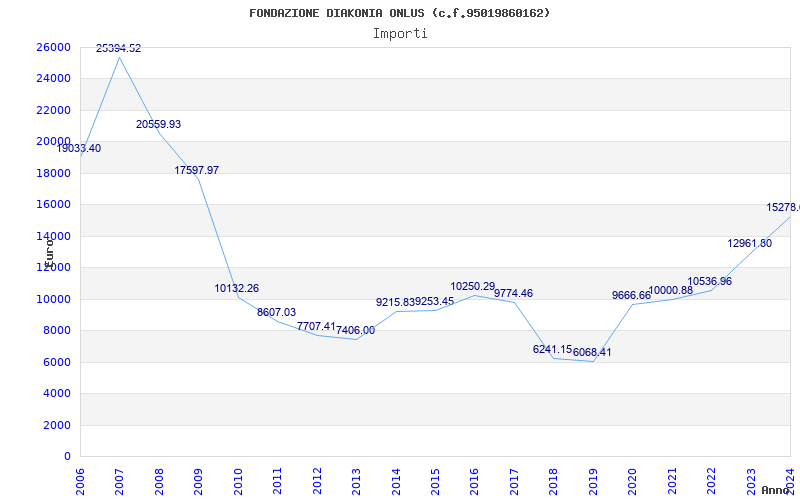Click the x-axis year 2022
Viewport: 800px width, 500px height.
point(711,481)
